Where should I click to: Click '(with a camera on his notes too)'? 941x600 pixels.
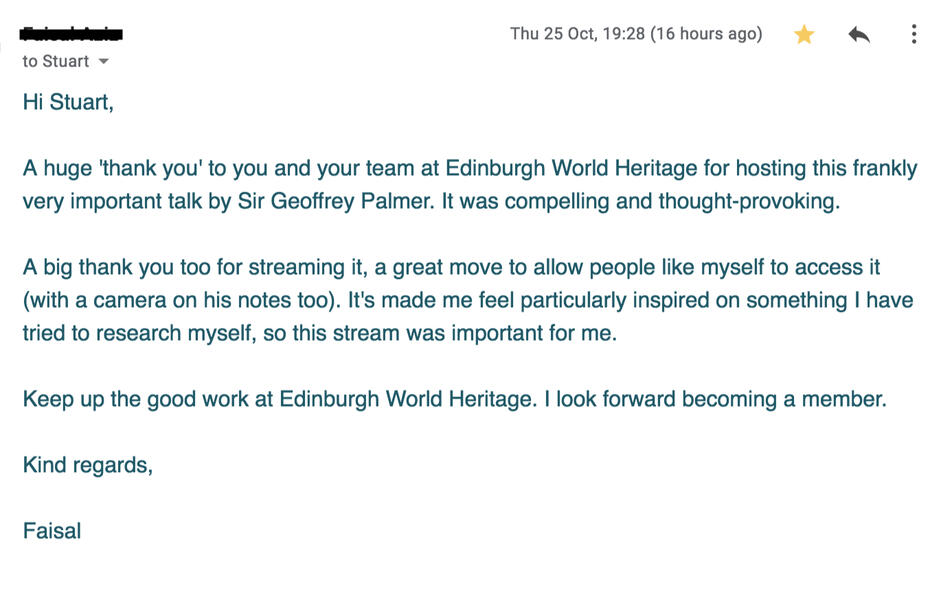[180, 300]
